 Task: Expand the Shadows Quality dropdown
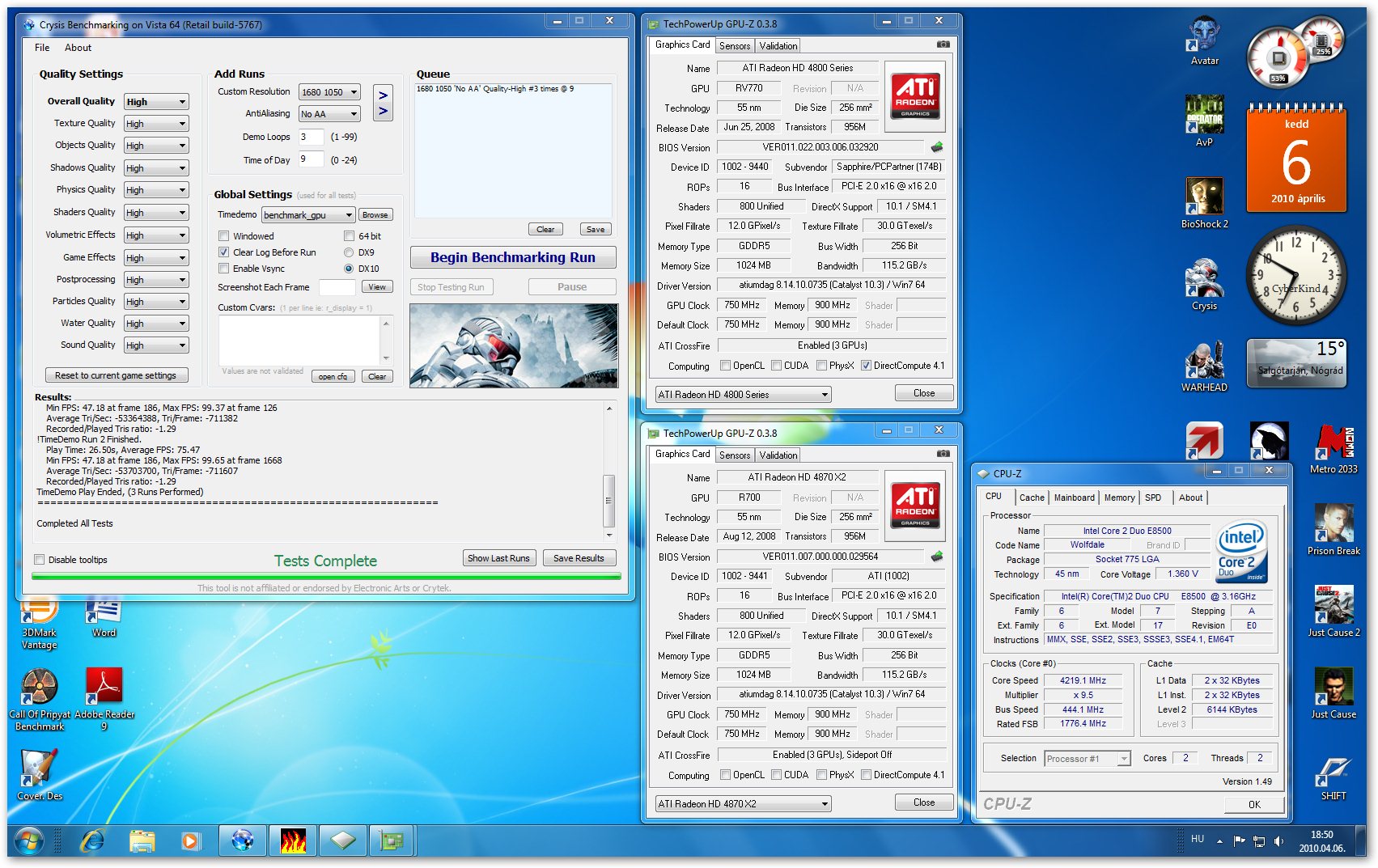click(x=156, y=168)
